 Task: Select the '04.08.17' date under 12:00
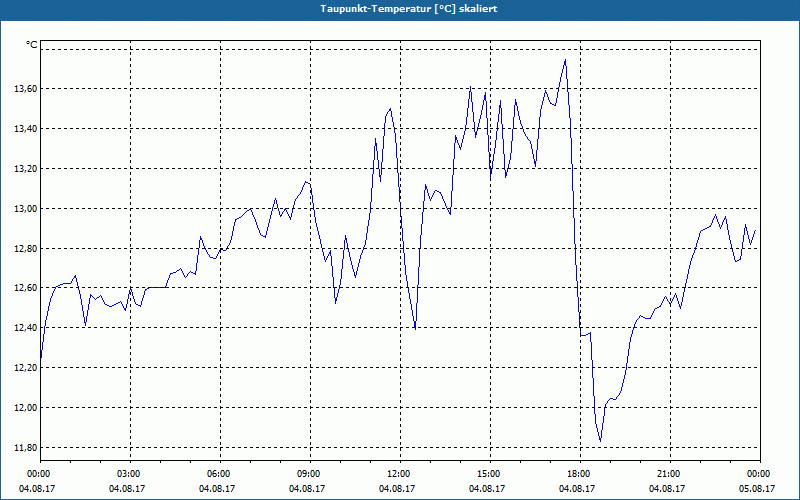click(x=397, y=488)
